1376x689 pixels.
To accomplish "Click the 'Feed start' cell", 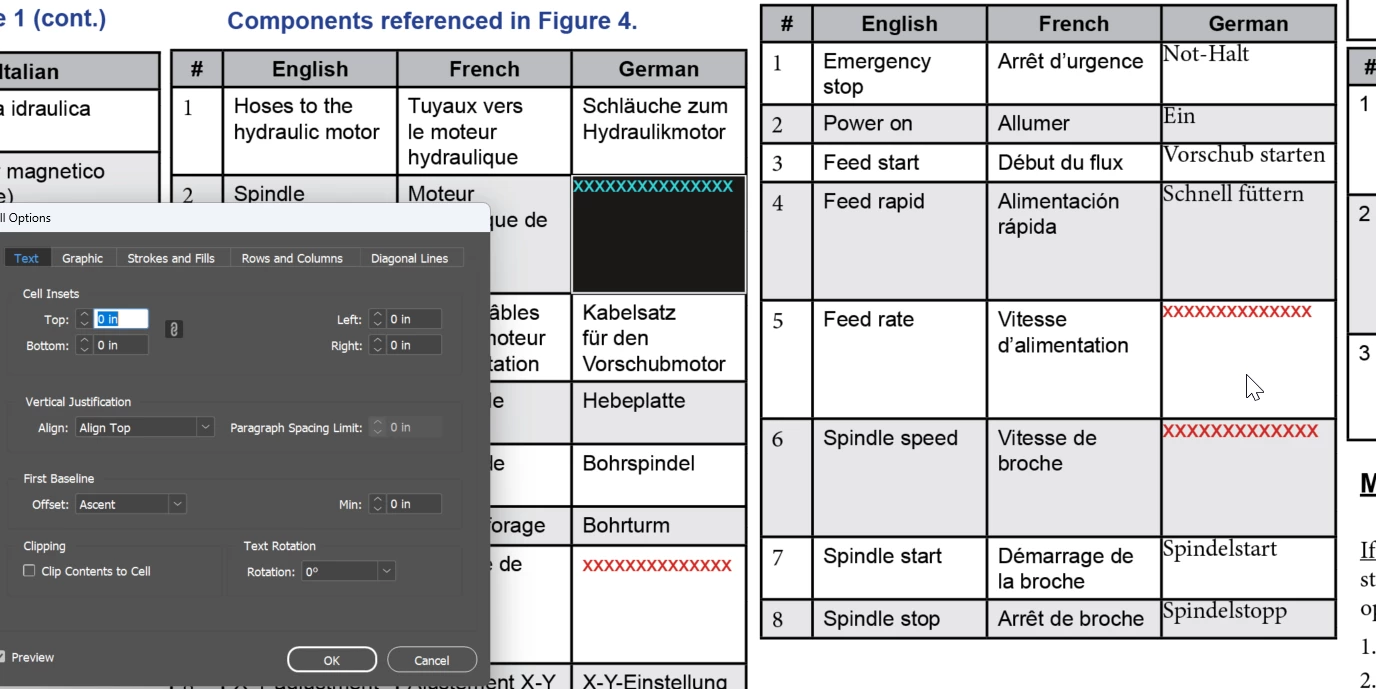I will (x=899, y=162).
